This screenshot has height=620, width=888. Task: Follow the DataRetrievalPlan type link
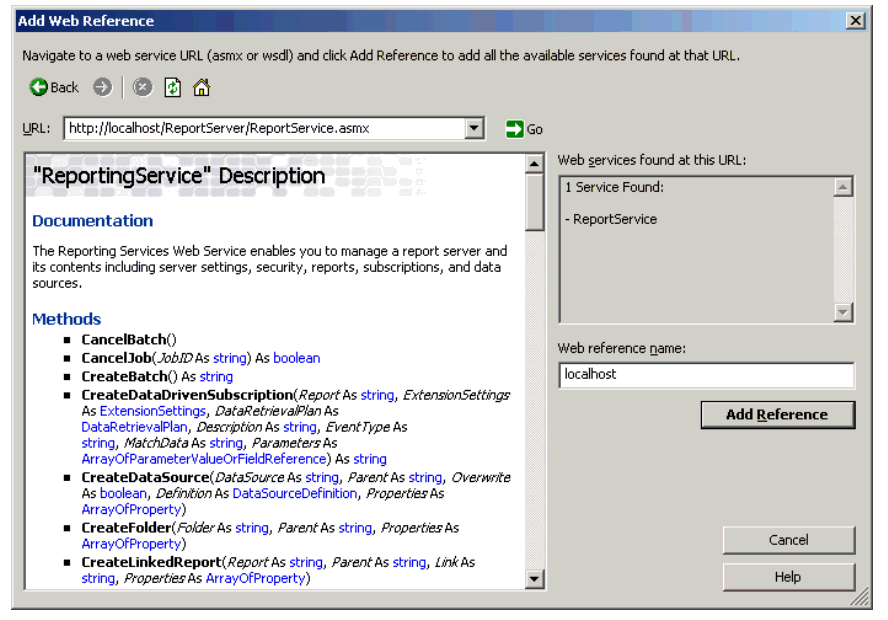pyautogui.click(x=129, y=427)
